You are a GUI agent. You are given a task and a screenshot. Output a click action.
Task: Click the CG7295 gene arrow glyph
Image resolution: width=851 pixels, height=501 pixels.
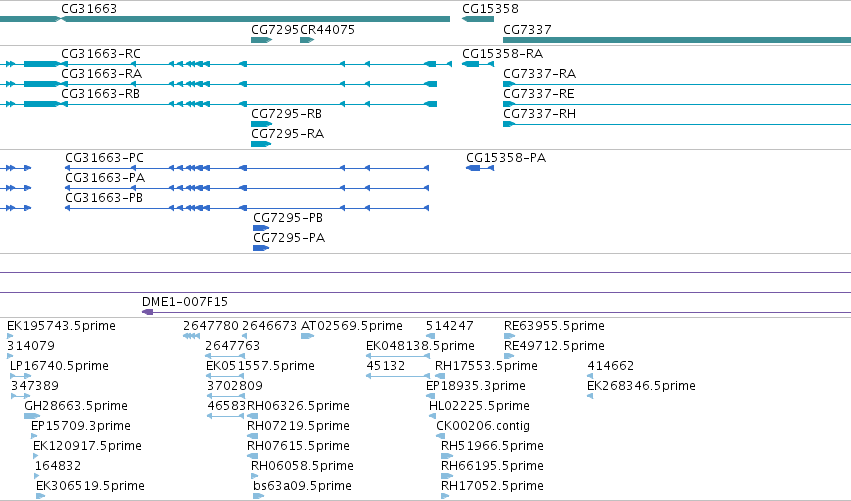[x=261, y=40]
